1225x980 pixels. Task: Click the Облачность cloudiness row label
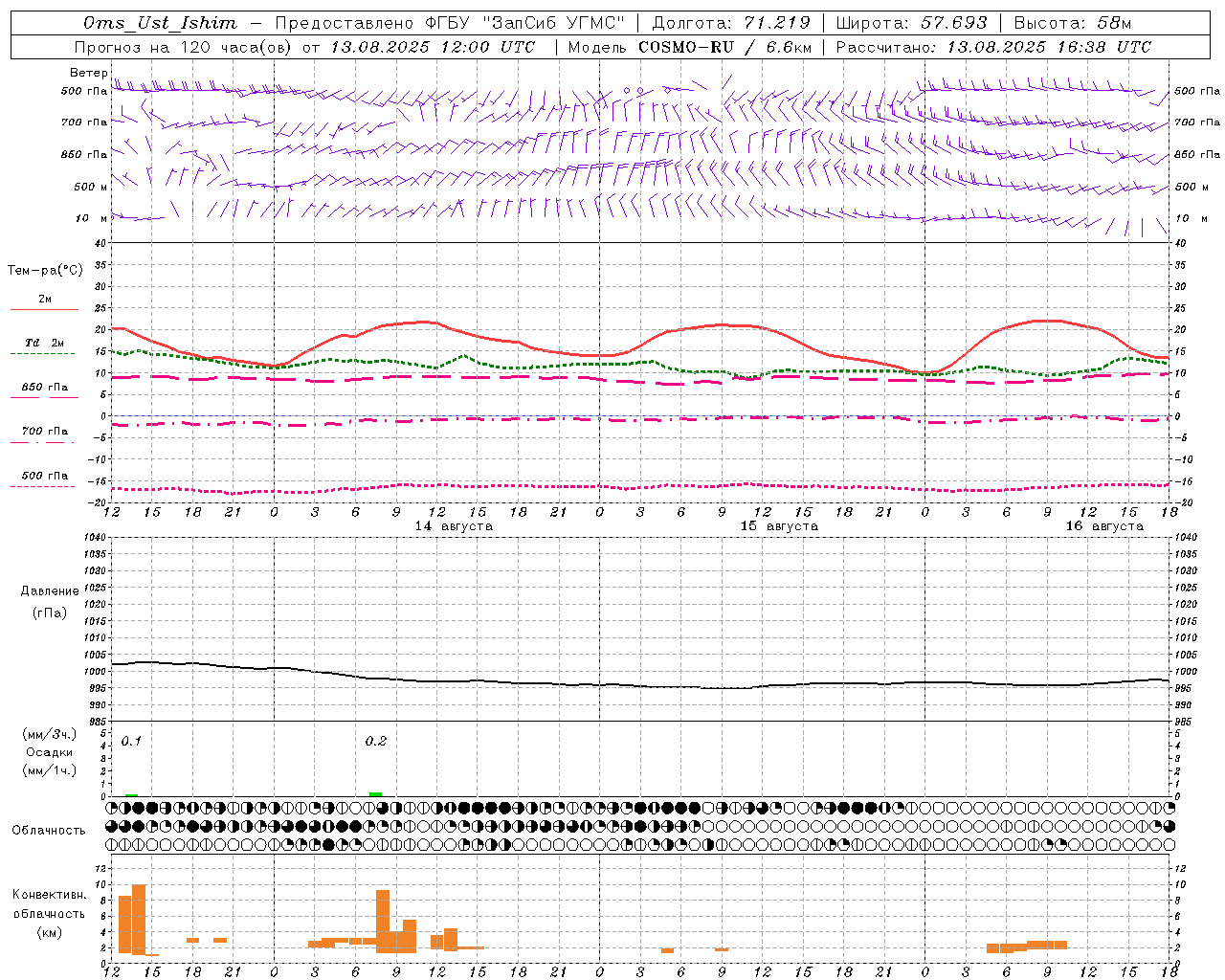[49, 831]
